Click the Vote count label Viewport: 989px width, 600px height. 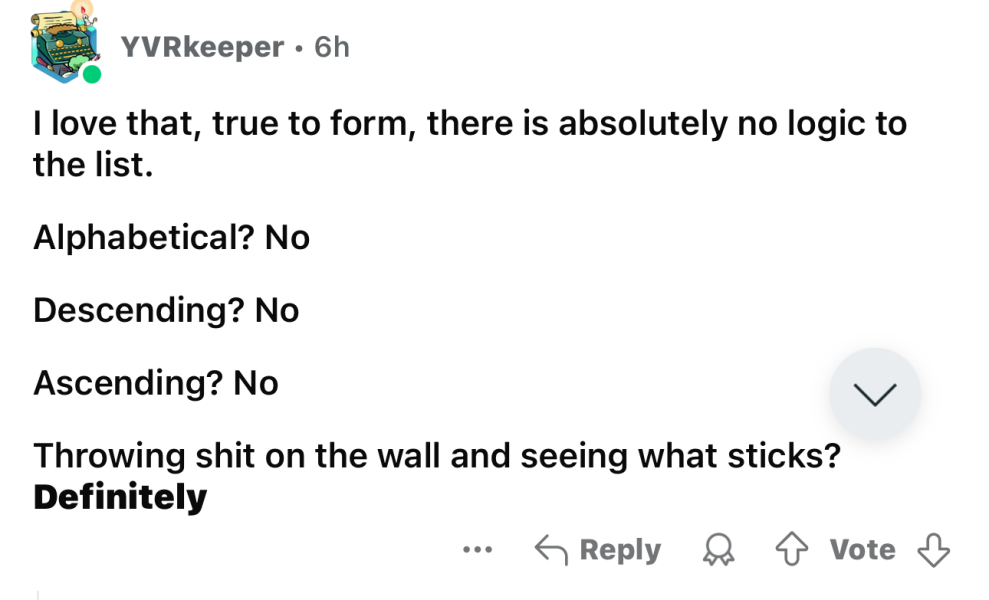click(x=862, y=550)
